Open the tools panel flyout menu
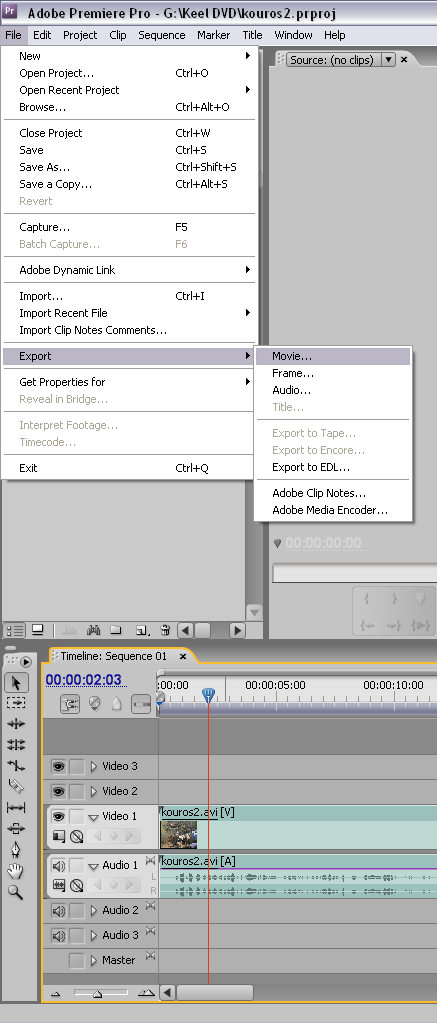 click(x=26, y=662)
